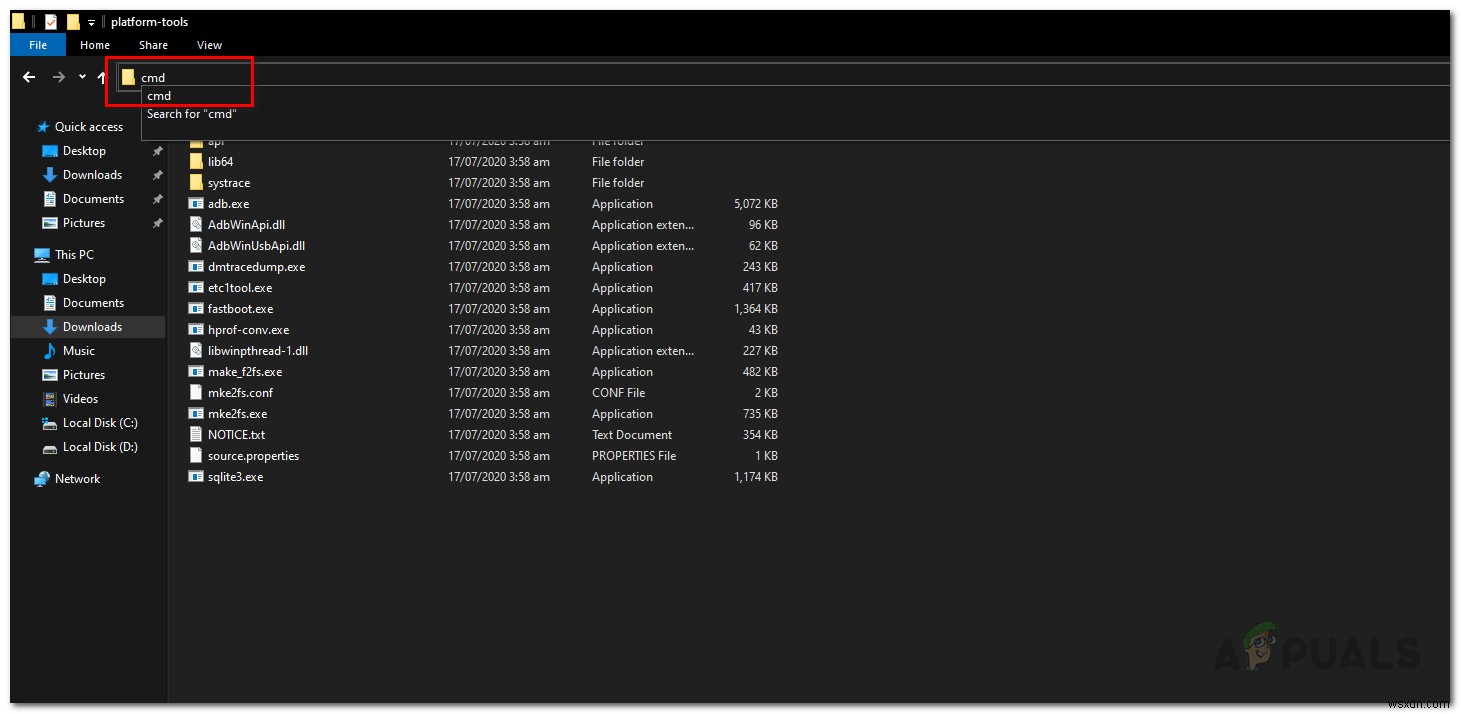Image resolution: width=1461 pixels, height=714 pixels.
Task: Open the recent locations dropdown arrow
Action: [x=81, y=77]
